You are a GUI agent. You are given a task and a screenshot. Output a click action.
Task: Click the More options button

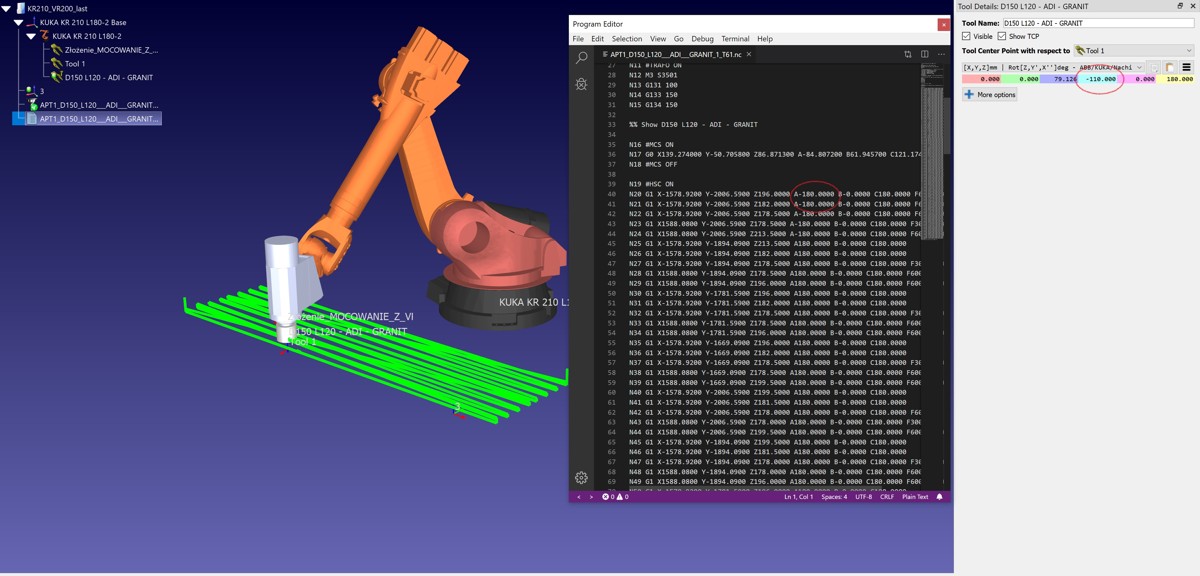click(x=990, y=95)
